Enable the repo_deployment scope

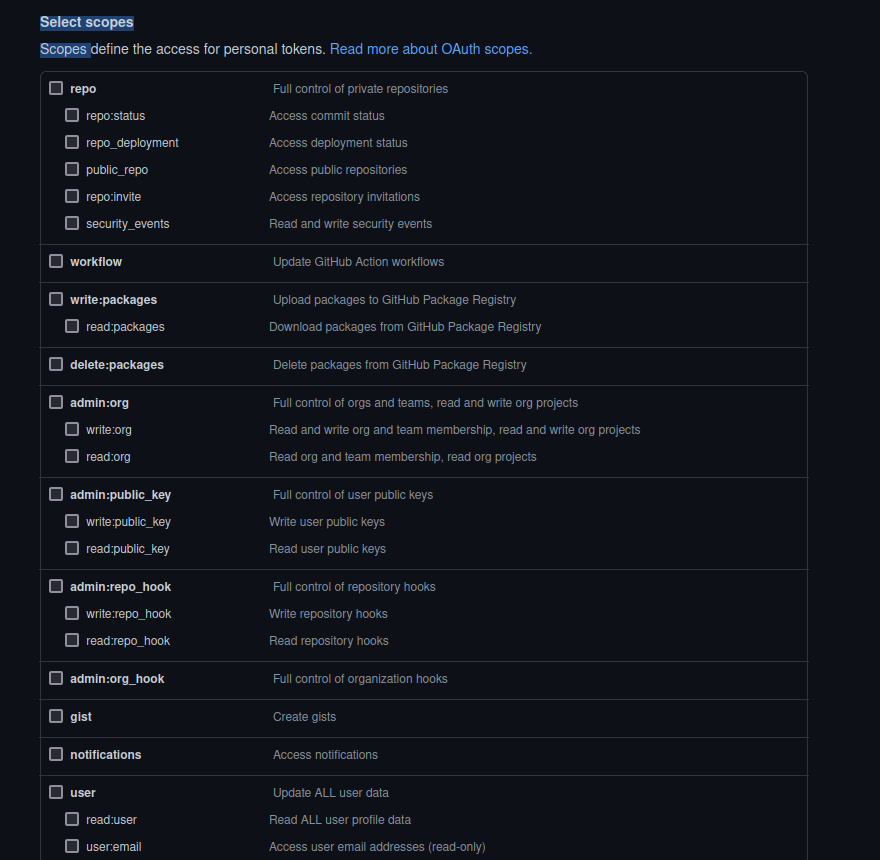(x=71, y=141)
